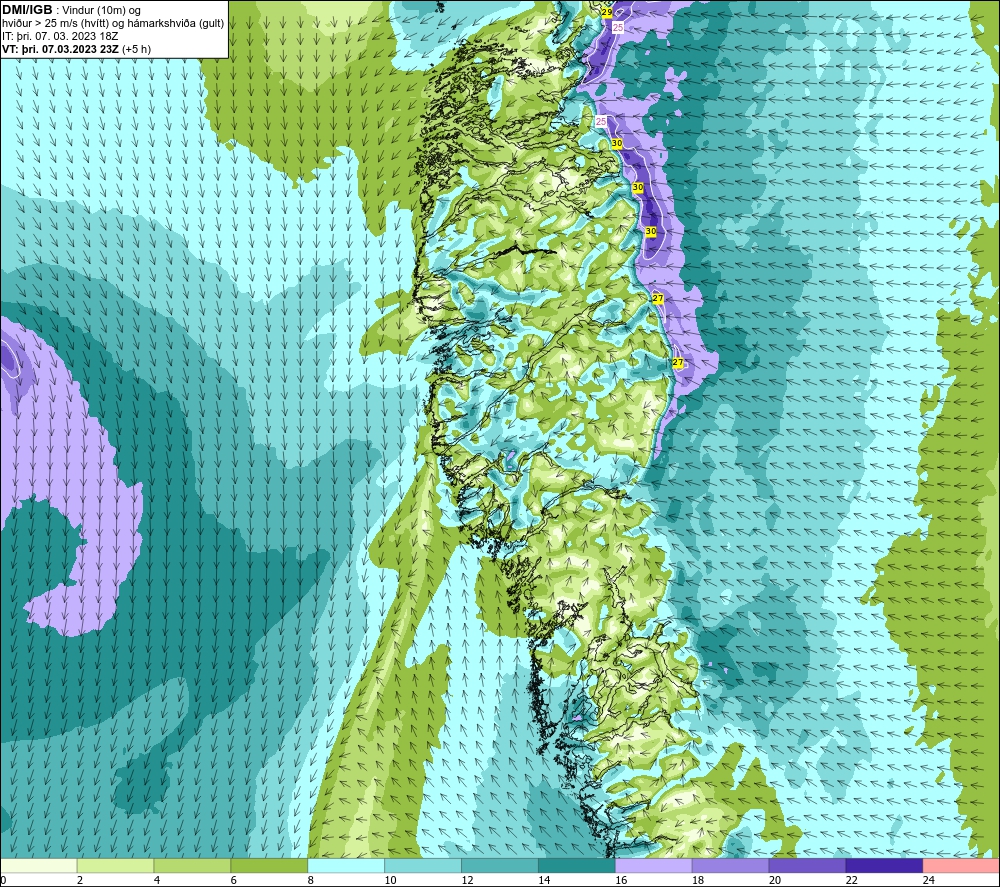
Task: Pick the 12–14 m/s teal legend swatch
Action: [499, 866]
